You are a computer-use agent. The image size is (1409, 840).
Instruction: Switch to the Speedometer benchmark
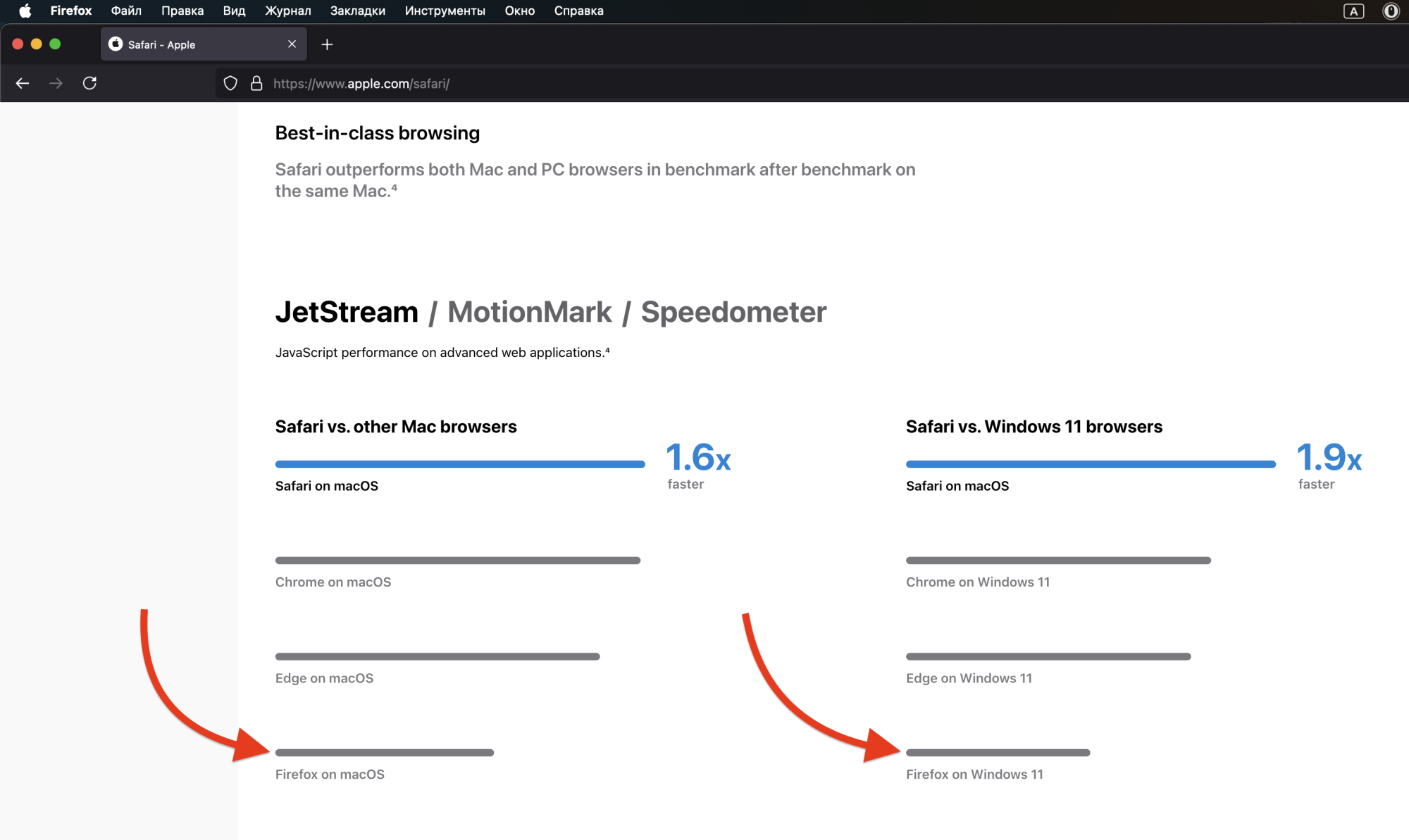733,312
